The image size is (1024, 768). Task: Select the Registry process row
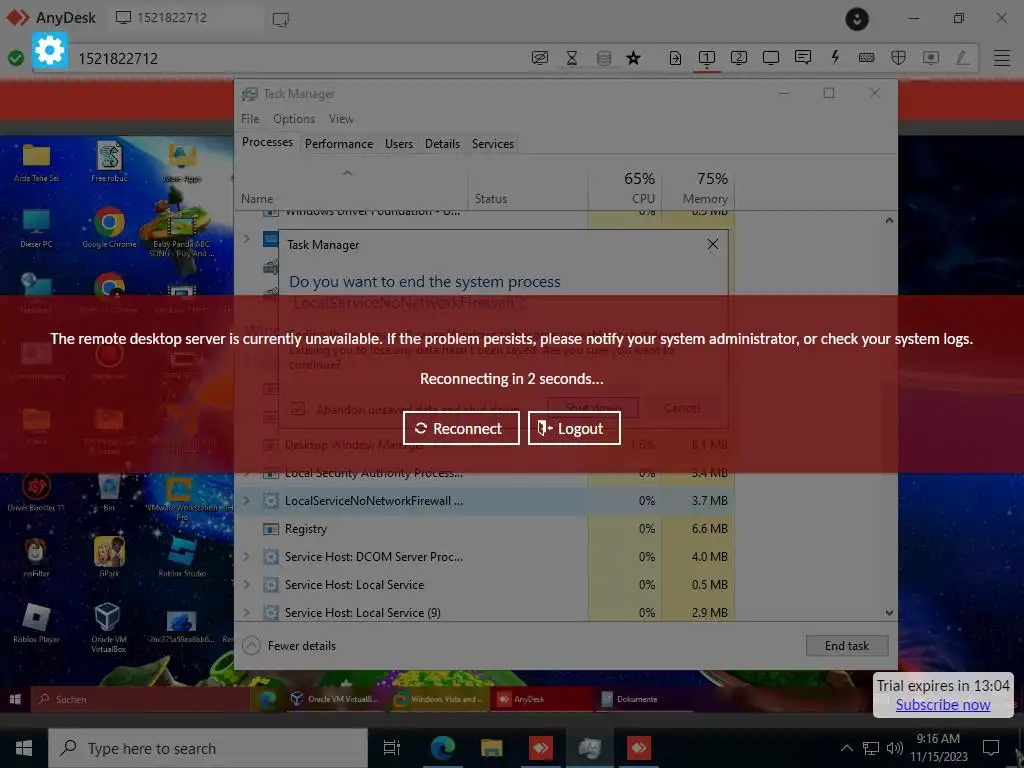485,529
